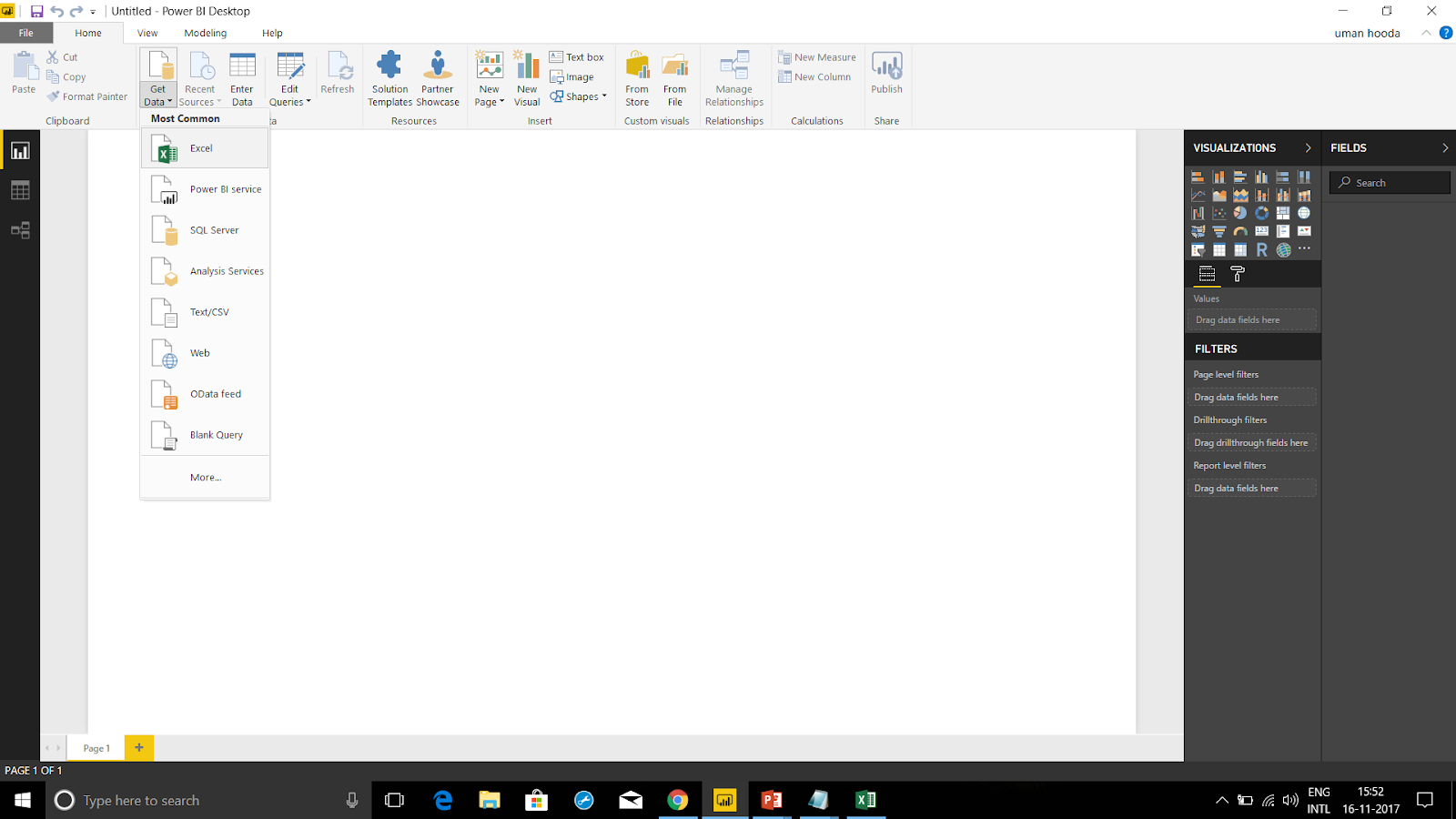The height and width of the screenshot is (819, 1456).
Task: Open the Shapes dropdown
Action: [x=579, y=96]
